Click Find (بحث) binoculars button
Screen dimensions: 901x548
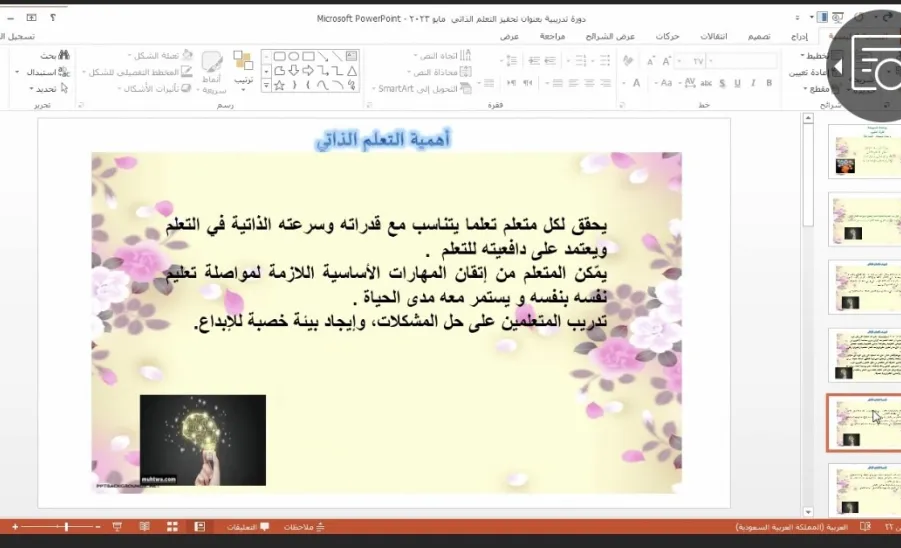55,56
